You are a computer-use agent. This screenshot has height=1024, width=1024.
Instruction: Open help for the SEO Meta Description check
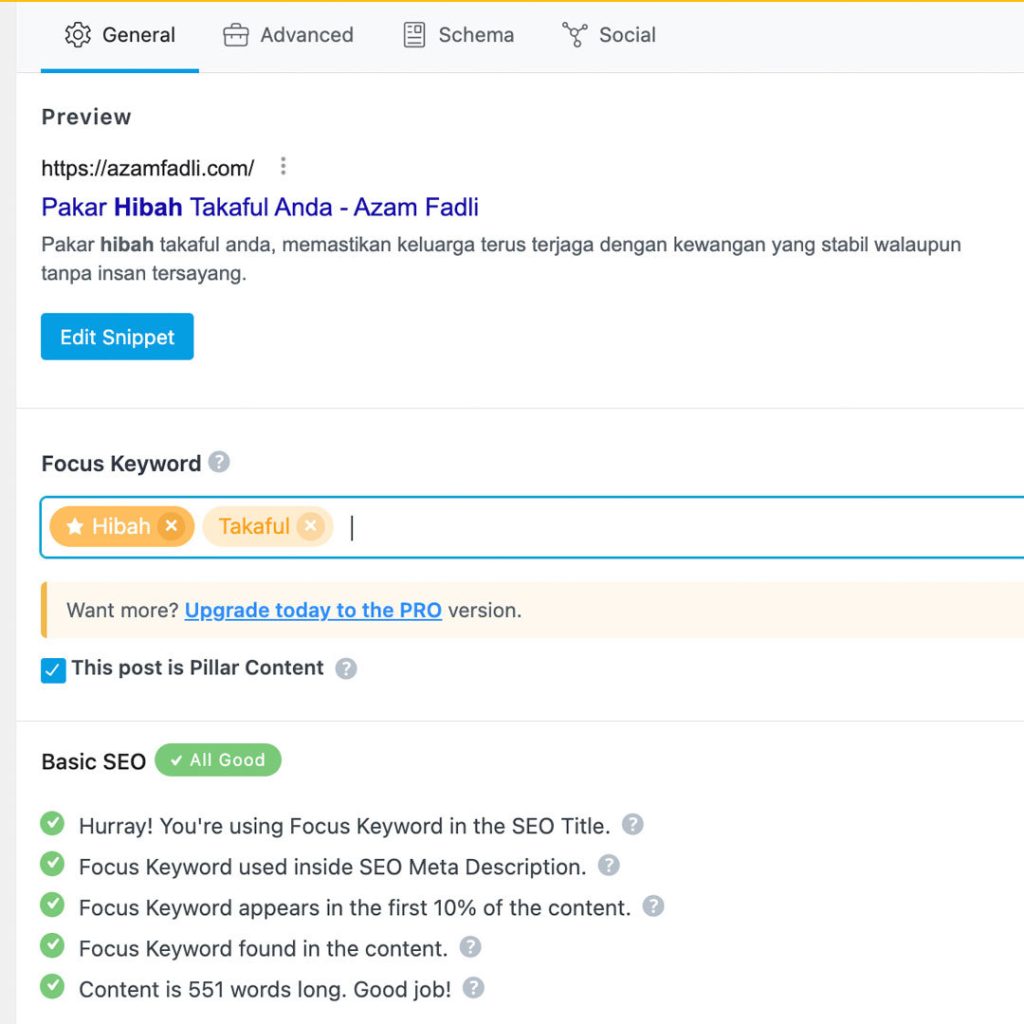click(608, 866)
